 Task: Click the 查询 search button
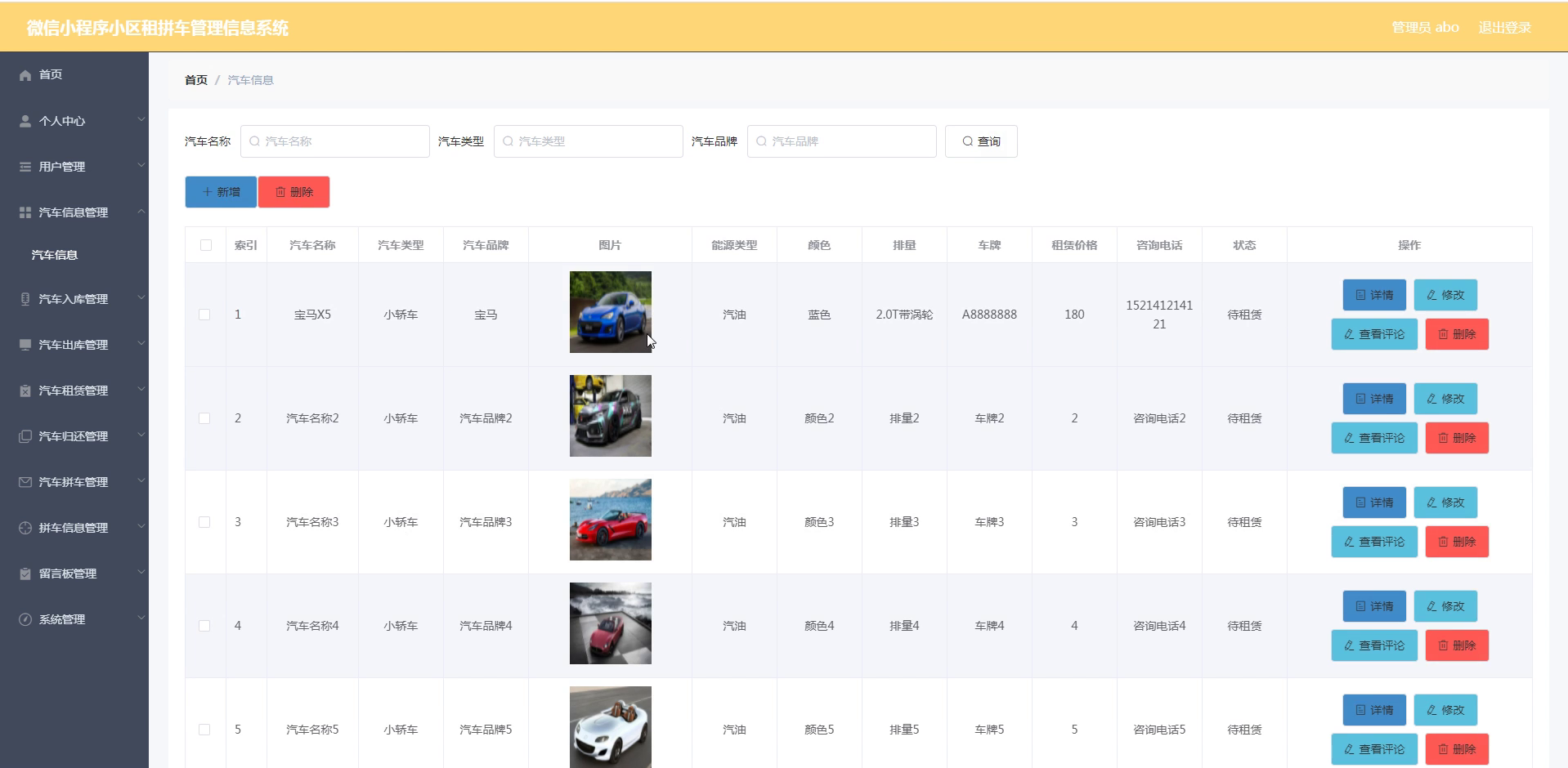(981, 141)
